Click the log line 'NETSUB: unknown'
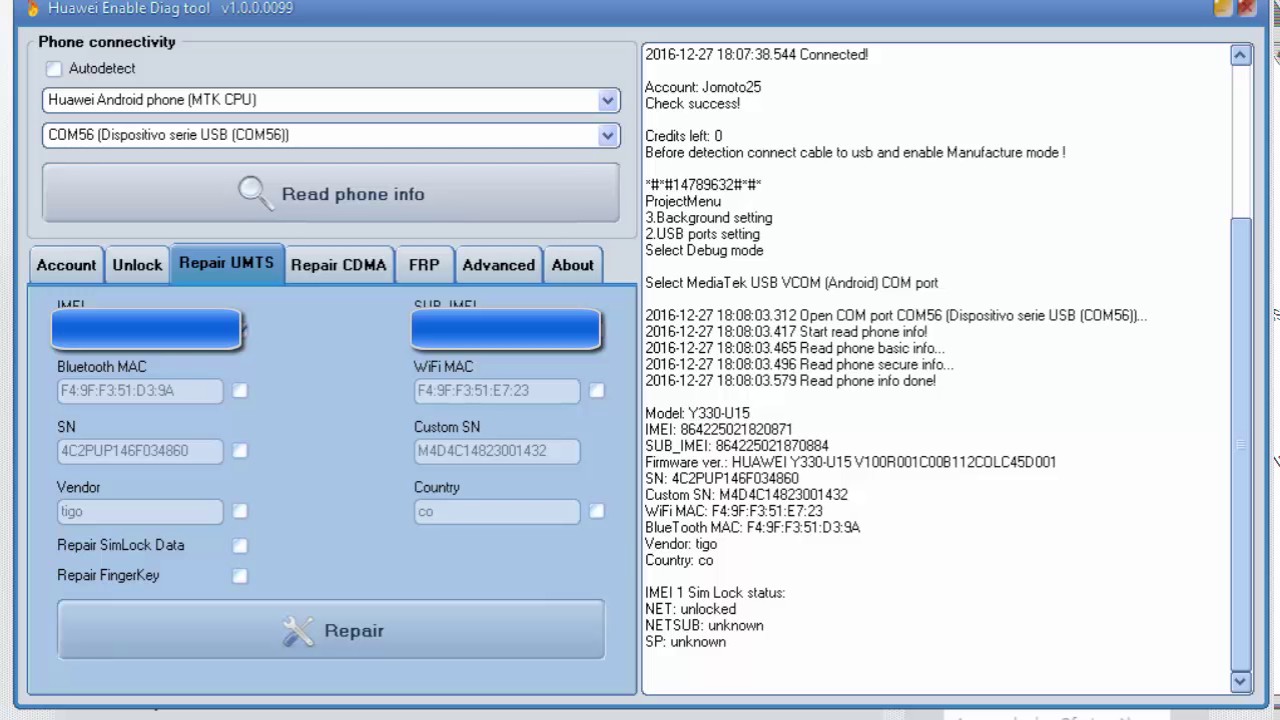The height and width of the screenshot is (720, 1280). [x=704, y=625]
